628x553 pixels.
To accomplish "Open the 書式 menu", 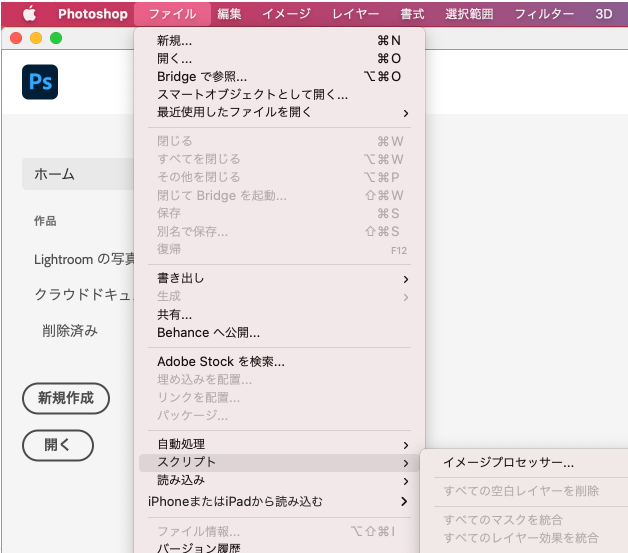I will (412, 14).
